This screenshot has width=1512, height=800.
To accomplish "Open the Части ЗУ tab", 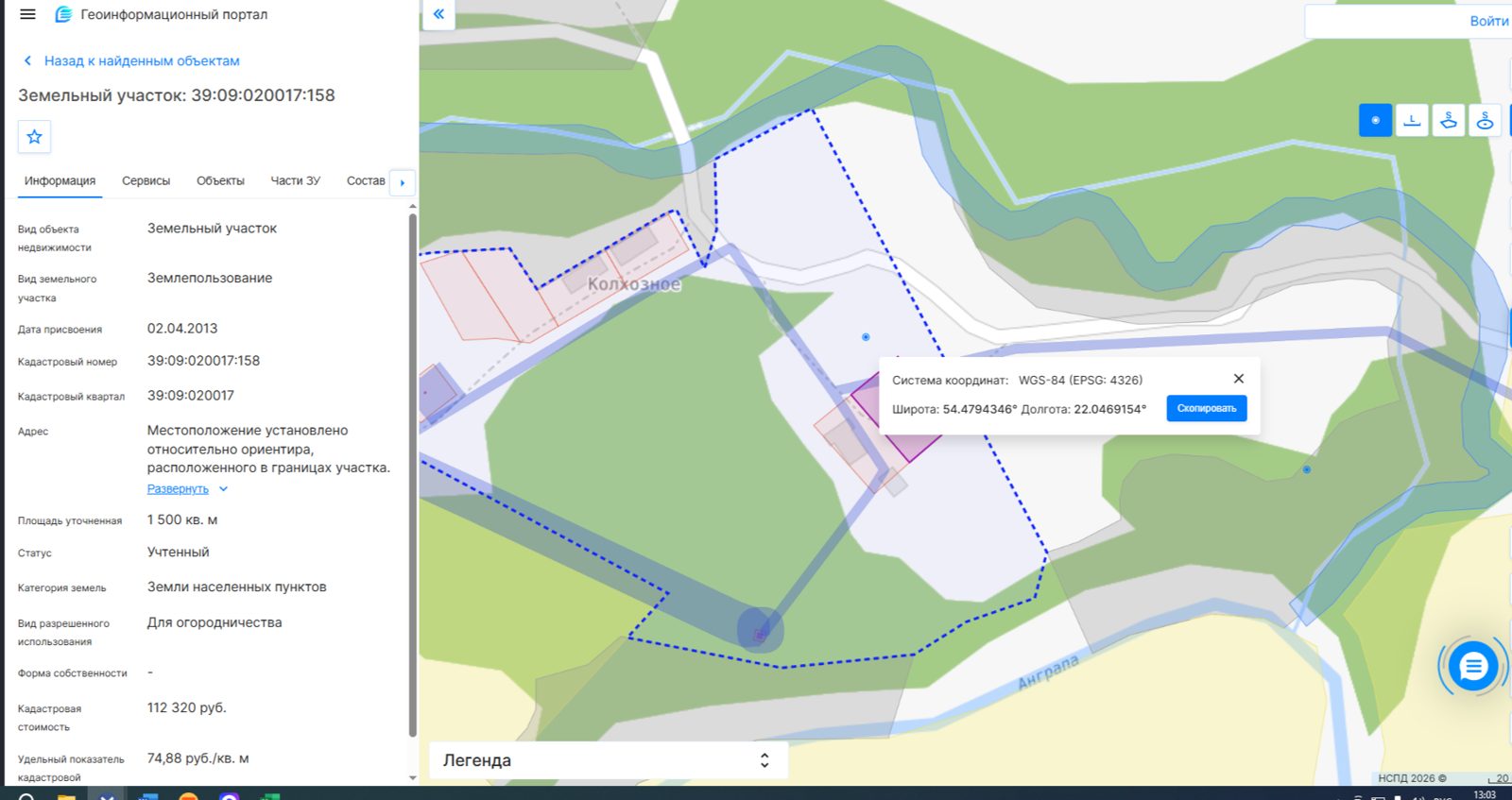I will click(x=295, y=180).
